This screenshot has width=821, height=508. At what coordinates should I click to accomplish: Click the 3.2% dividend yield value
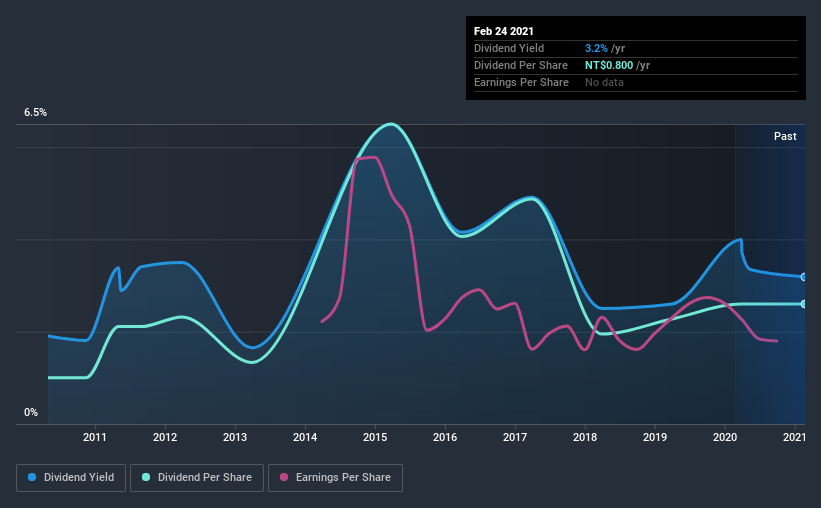pos(596,48)
